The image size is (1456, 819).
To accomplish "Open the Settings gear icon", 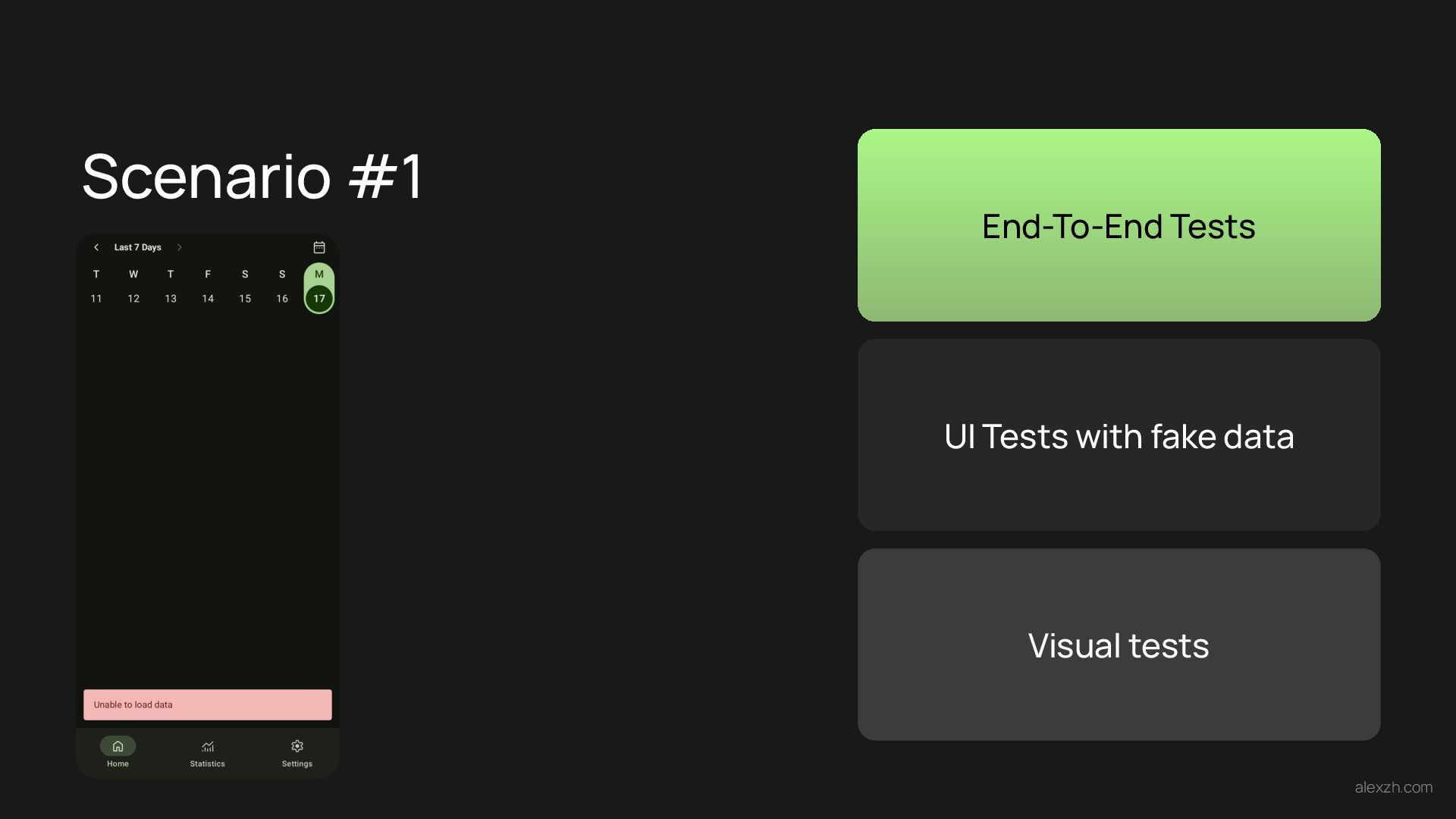I will pyautogui.click(x=297, y=746).
